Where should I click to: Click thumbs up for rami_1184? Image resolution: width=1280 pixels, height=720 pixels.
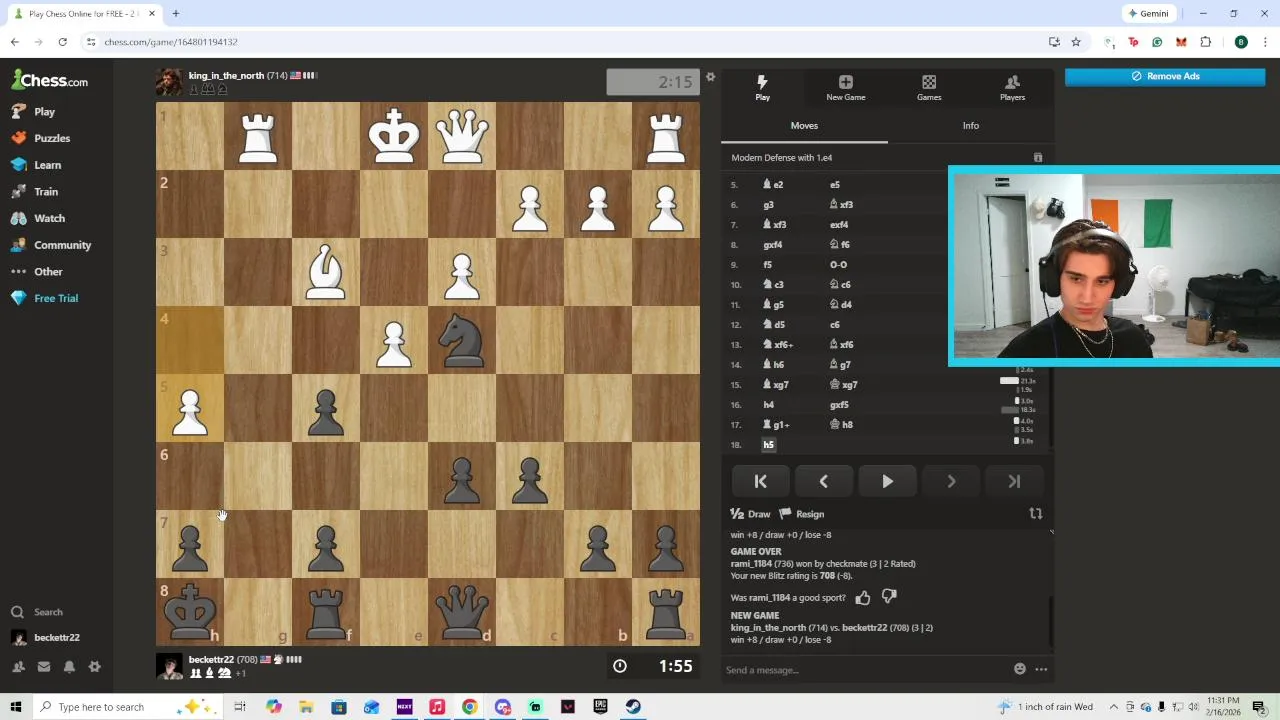(863, 598)
